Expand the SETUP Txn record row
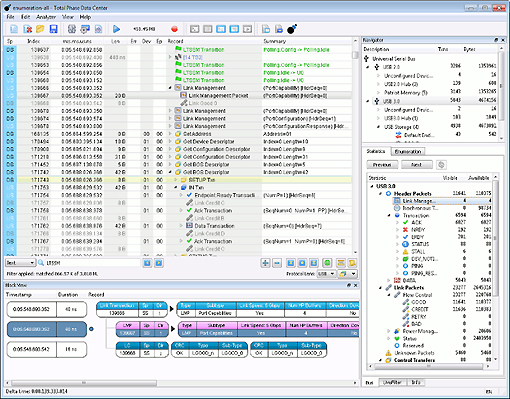The height and width of the screenshot is (399, 510). click(x=176, y=180)
